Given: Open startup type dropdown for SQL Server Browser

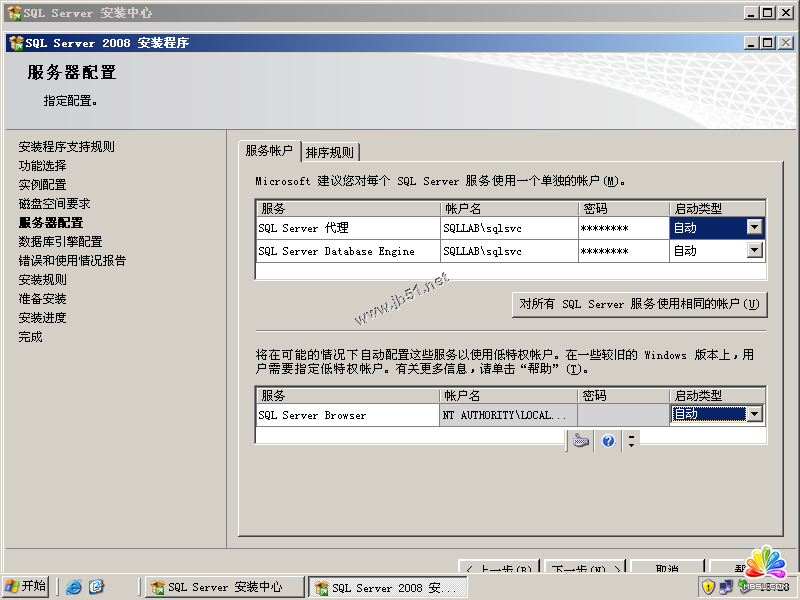Looking at the screenshot, I should pyautogui.click(x=755, y=415).
